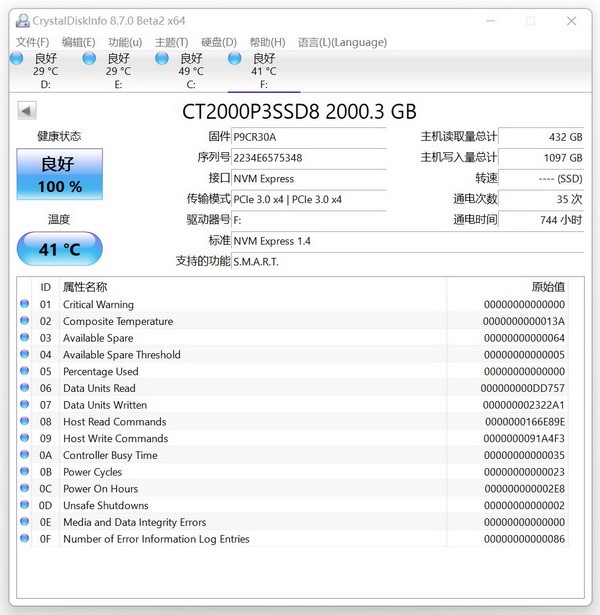Viewport: 600px width, 615px height.
Task: Click the status dot for Host Write Commands
Action: click(24, 438)
